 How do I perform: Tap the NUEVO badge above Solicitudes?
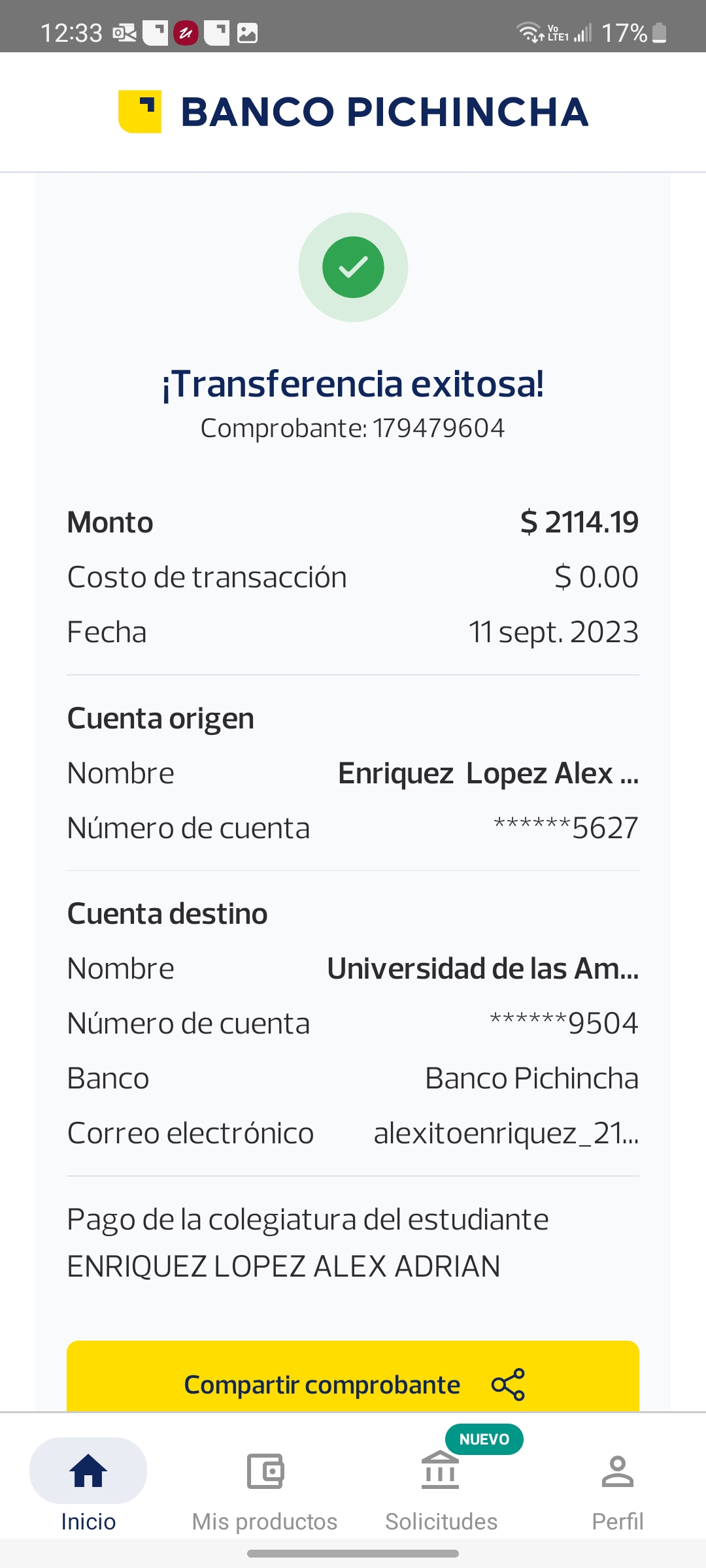[x=484, y=1439]
